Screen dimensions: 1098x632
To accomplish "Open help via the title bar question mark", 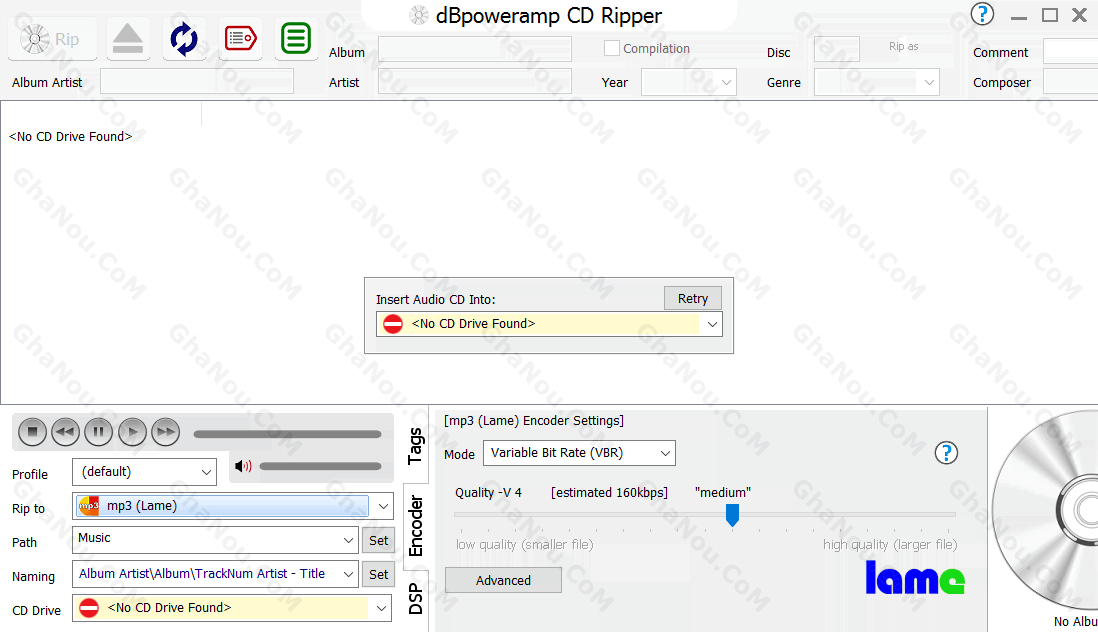I will [982, 14].
